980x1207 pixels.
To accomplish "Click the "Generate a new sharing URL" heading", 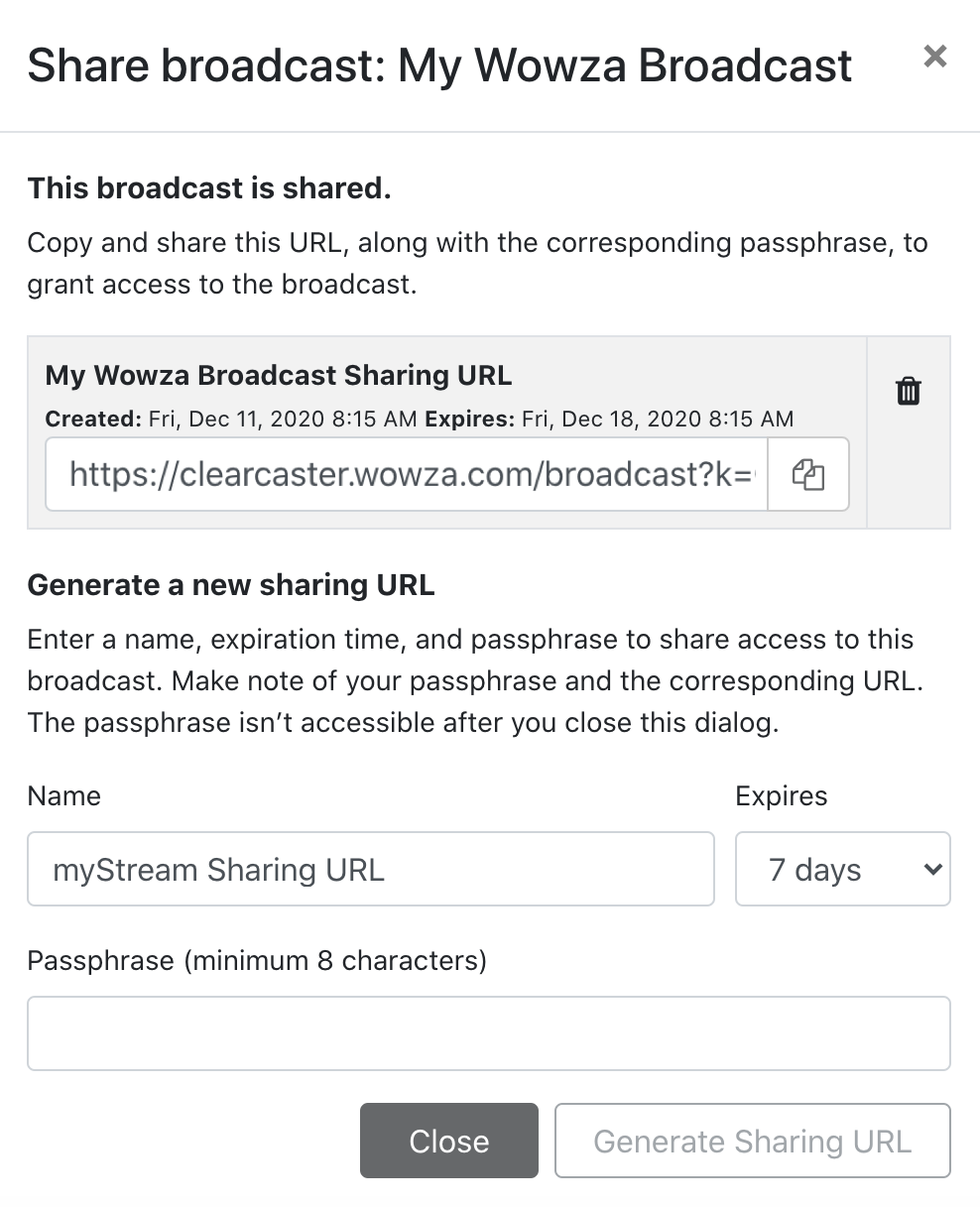I will (231, 585).
